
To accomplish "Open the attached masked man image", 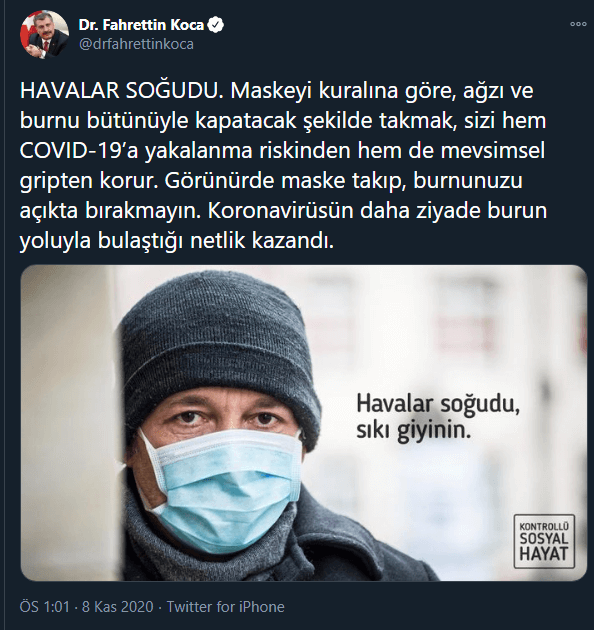I will pyautogui.click(x=304, y=423).
